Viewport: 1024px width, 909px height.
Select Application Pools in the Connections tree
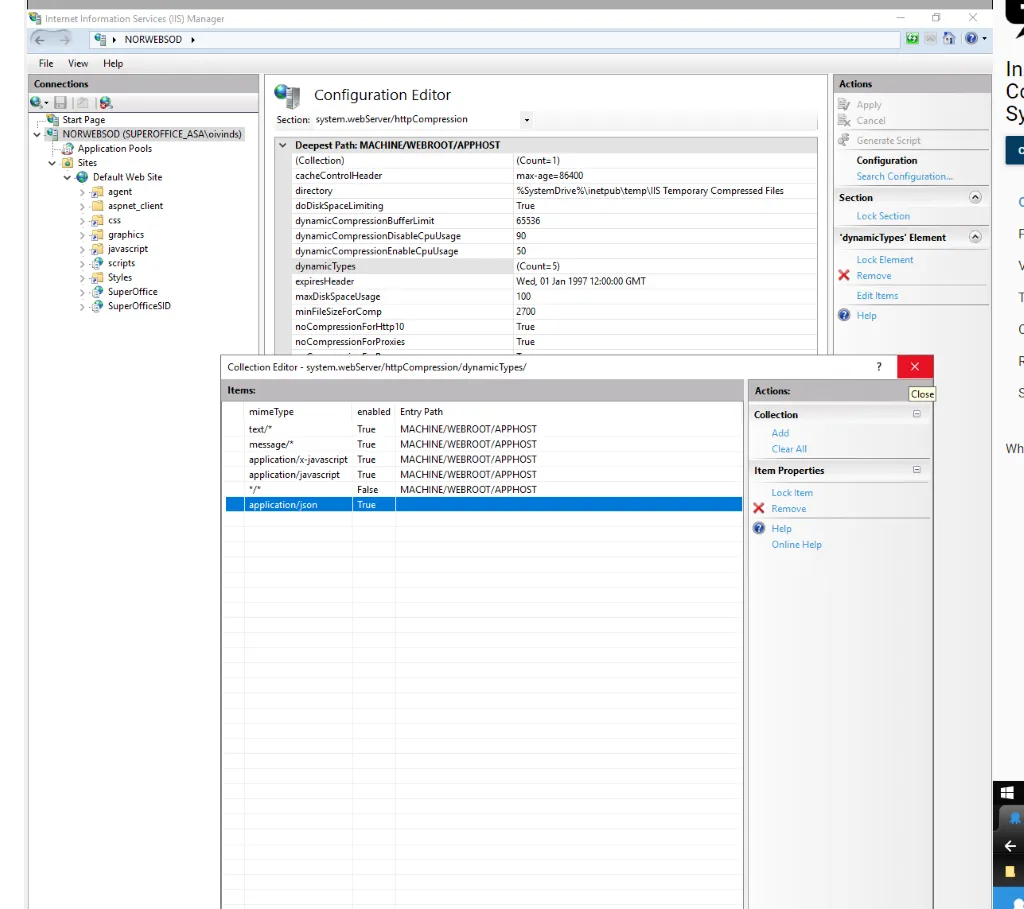coord(114,148)
